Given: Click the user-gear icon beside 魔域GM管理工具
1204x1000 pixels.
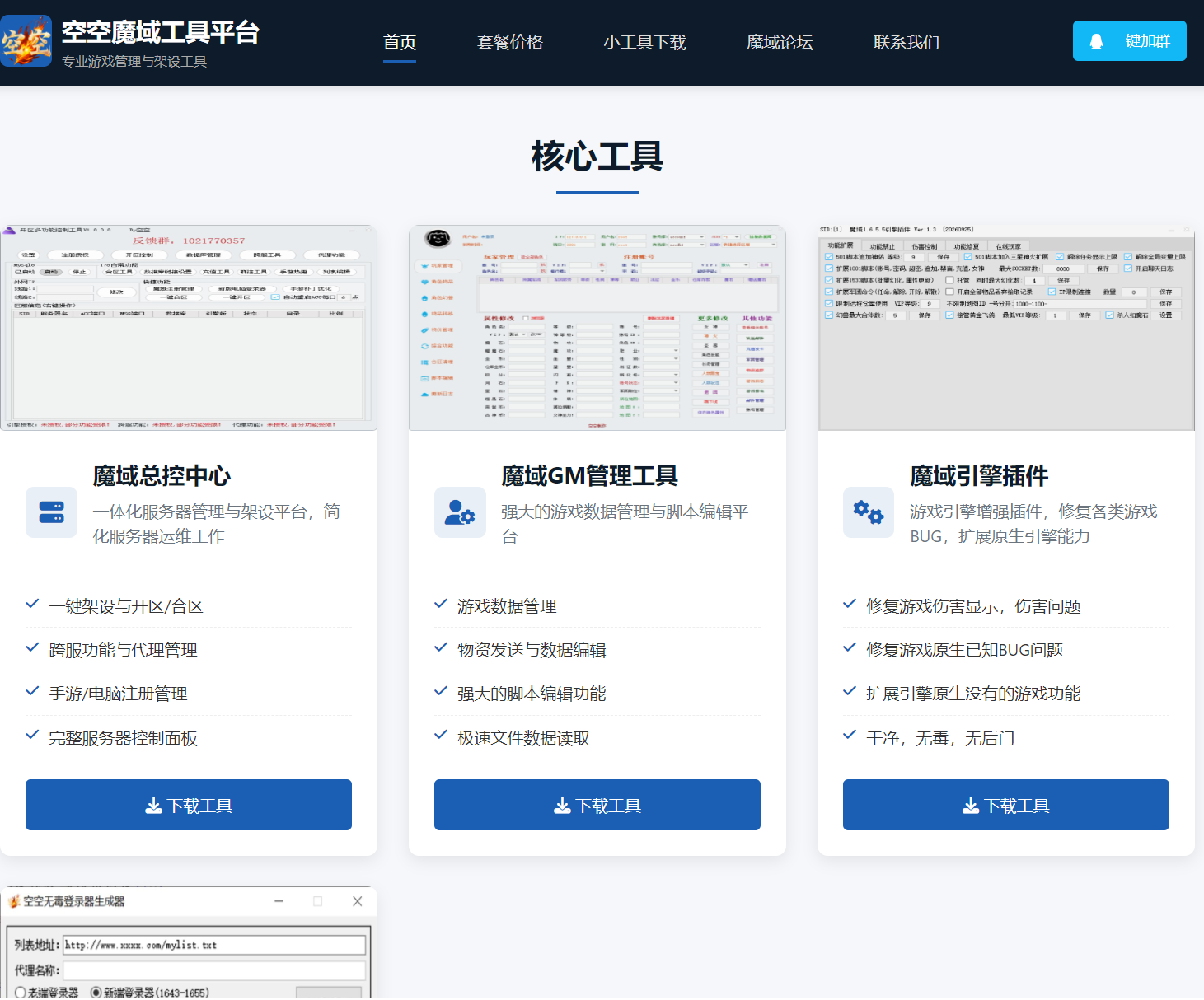Looking at the screenshot, I should click(x=460, y=512).
